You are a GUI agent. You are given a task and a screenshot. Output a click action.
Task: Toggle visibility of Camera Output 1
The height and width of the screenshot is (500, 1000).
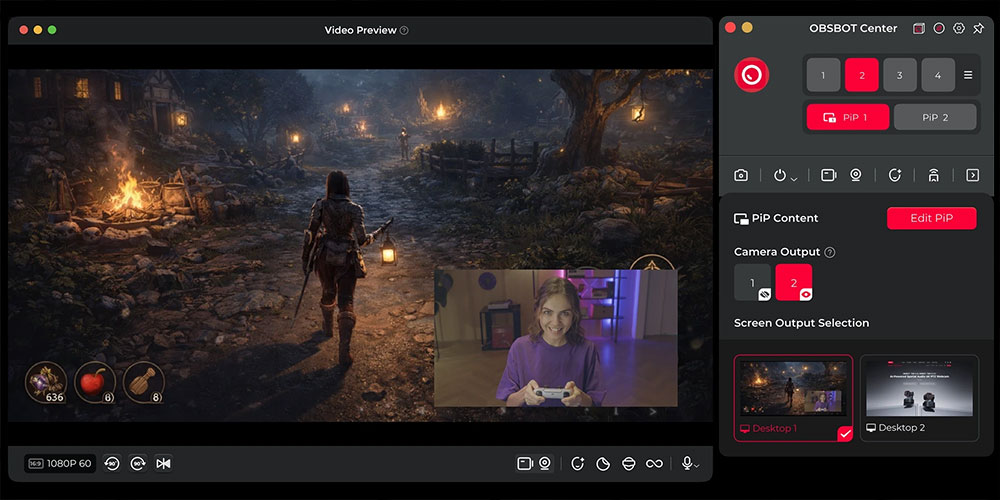point(765,294)
